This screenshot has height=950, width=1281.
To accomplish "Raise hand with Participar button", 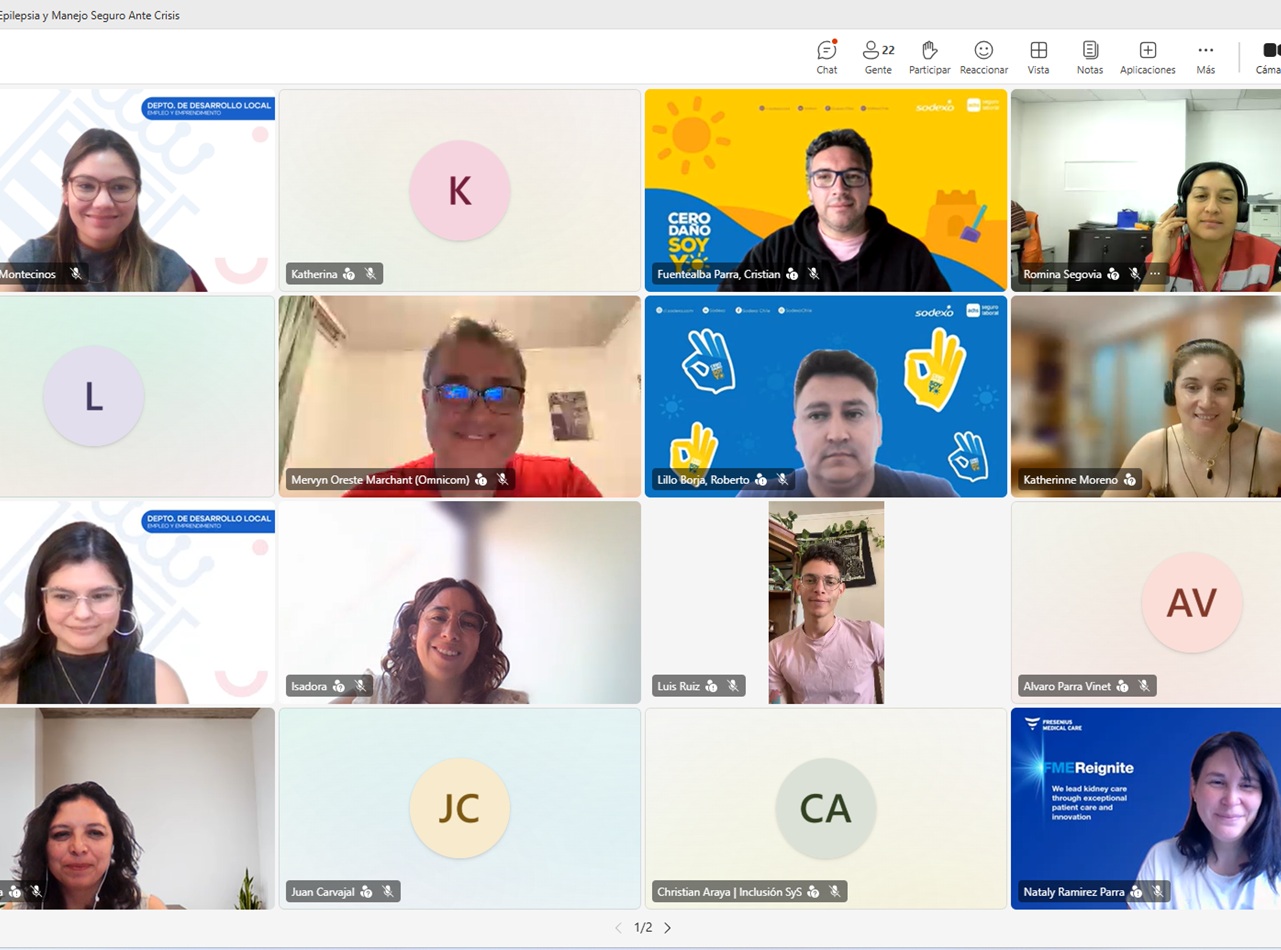I will tap(929, 57).
